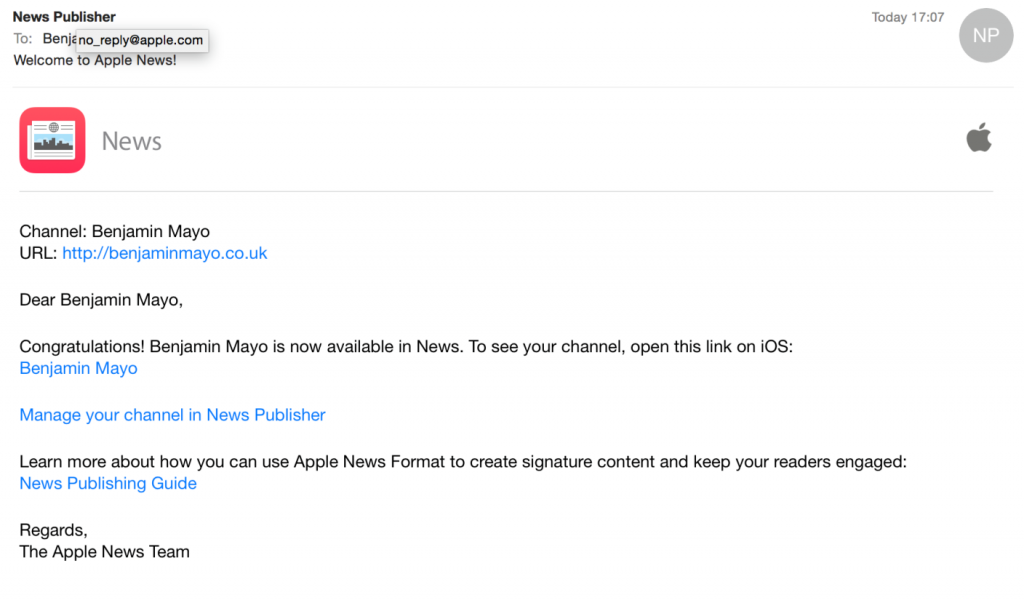Screen dimensions: 1024x603
Task: Click the no_reply@apple.com address tooltip
Action: pos(140,41)
